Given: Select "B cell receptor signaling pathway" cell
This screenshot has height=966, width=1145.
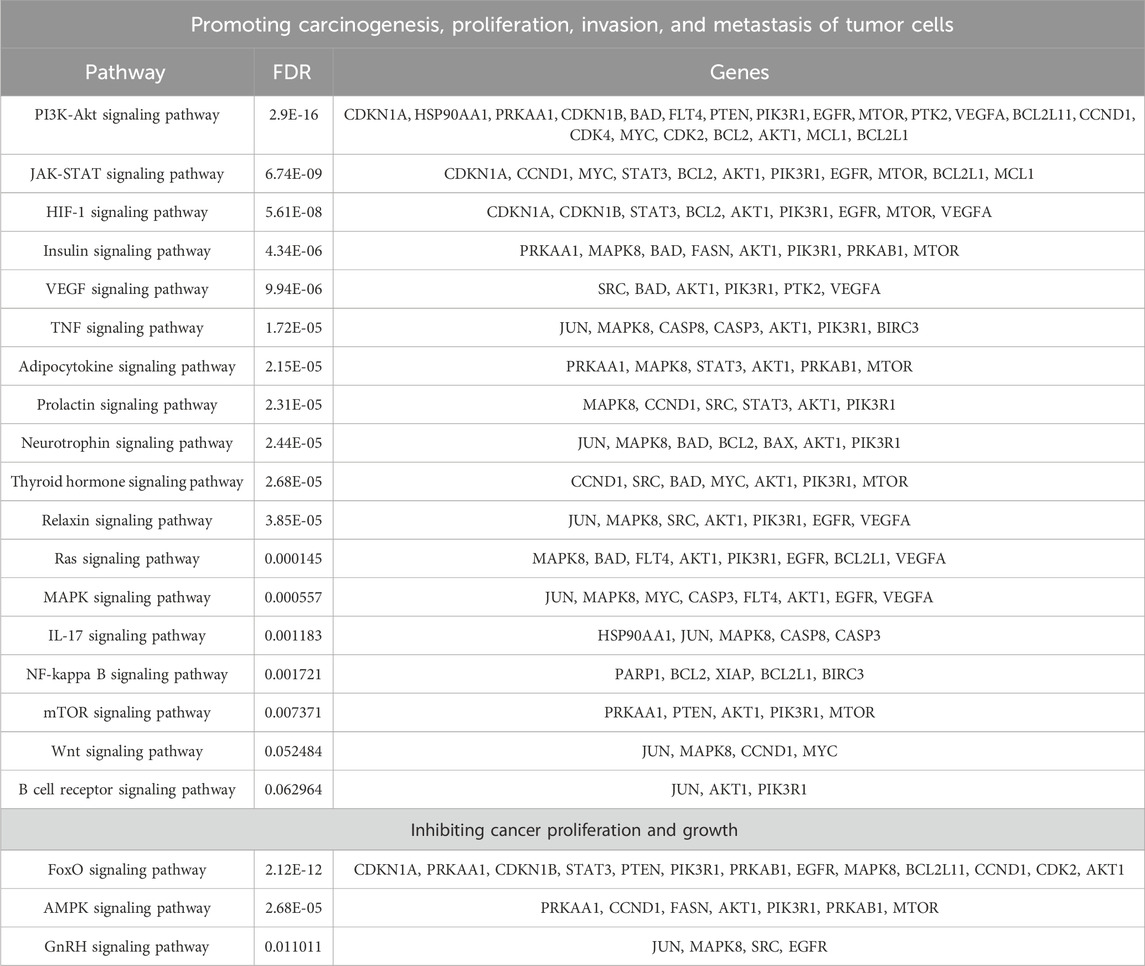Looking at the screenshot, I should click(x=127, y=789).
